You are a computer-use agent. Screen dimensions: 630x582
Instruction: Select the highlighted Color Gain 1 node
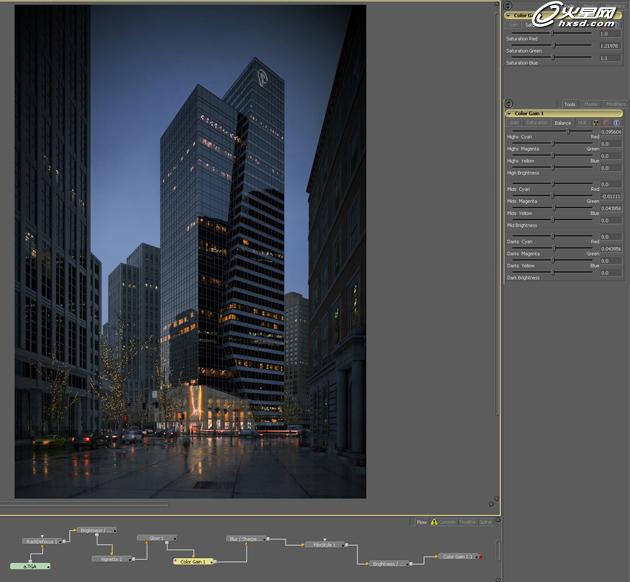(x=191, y=562)
